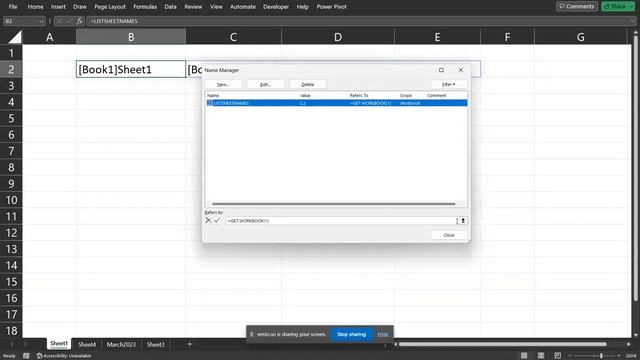This screenshot has height=360, width=640.
Task: Click the worksheet vertical scrollbar
Action: tap(636, 167)
